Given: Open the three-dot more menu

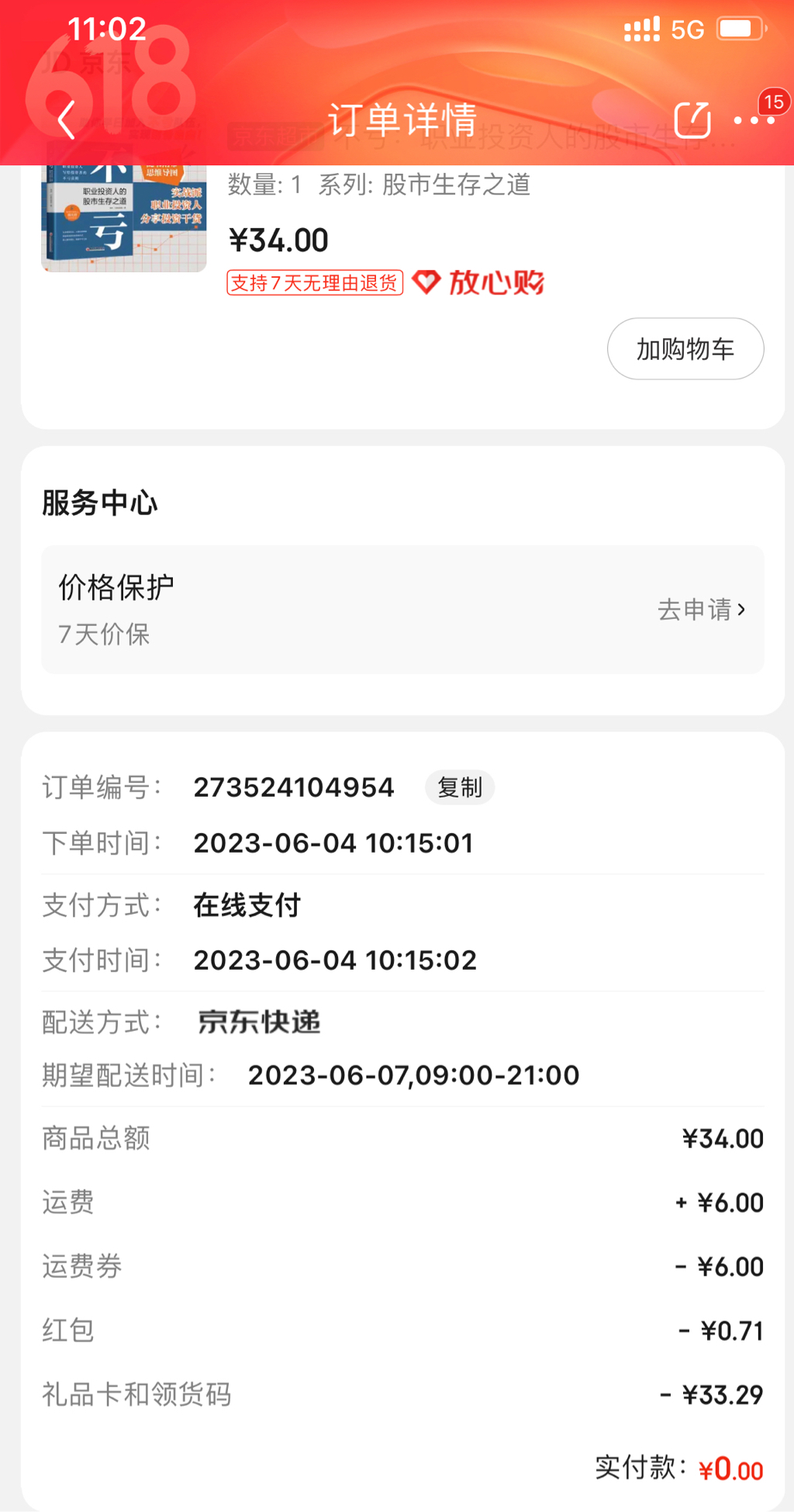Looking at the screenshot, I should coord(753,121).
